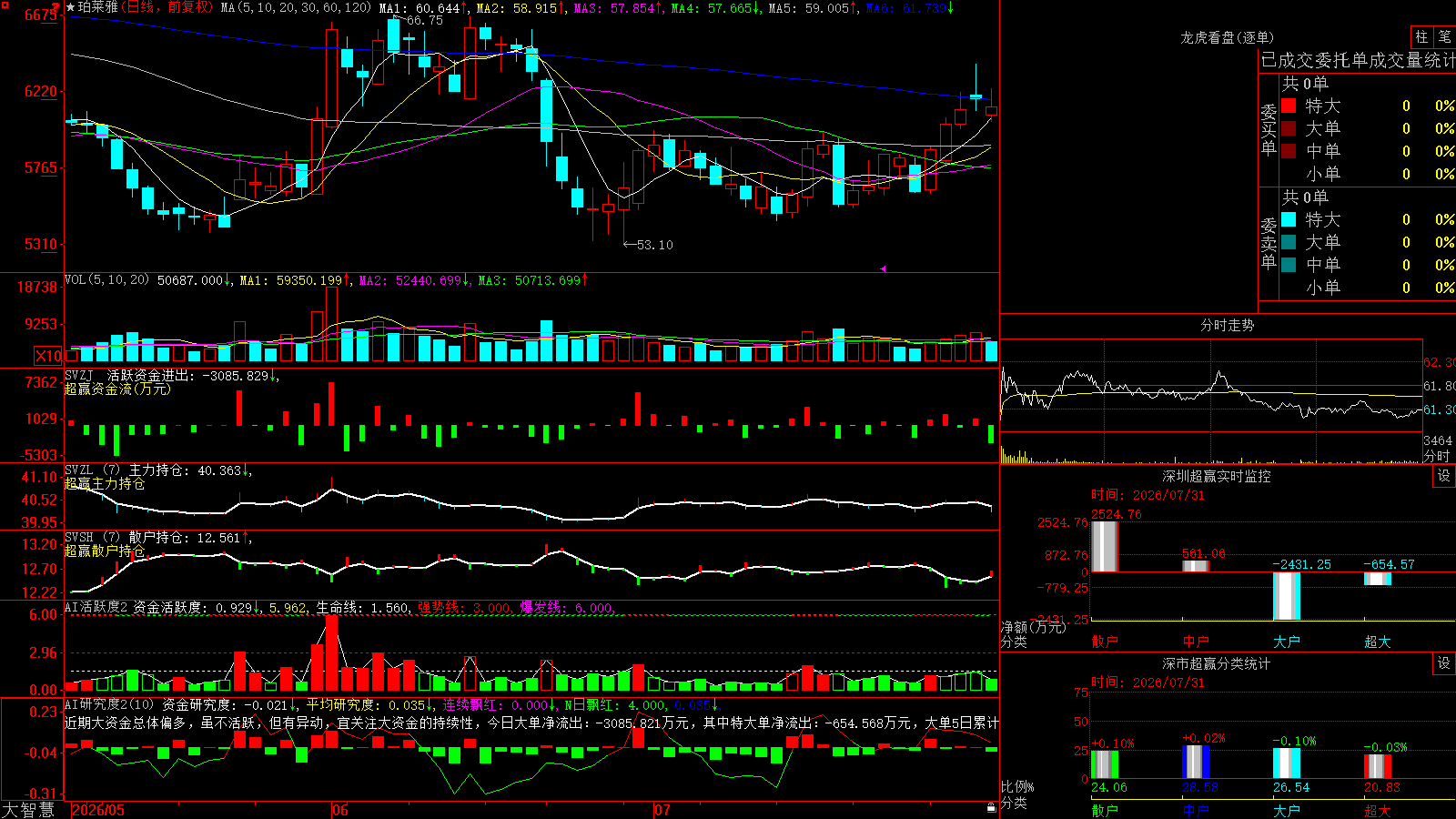
Task: Click the 主力持仓: 40.363 value
Action: 186,470
